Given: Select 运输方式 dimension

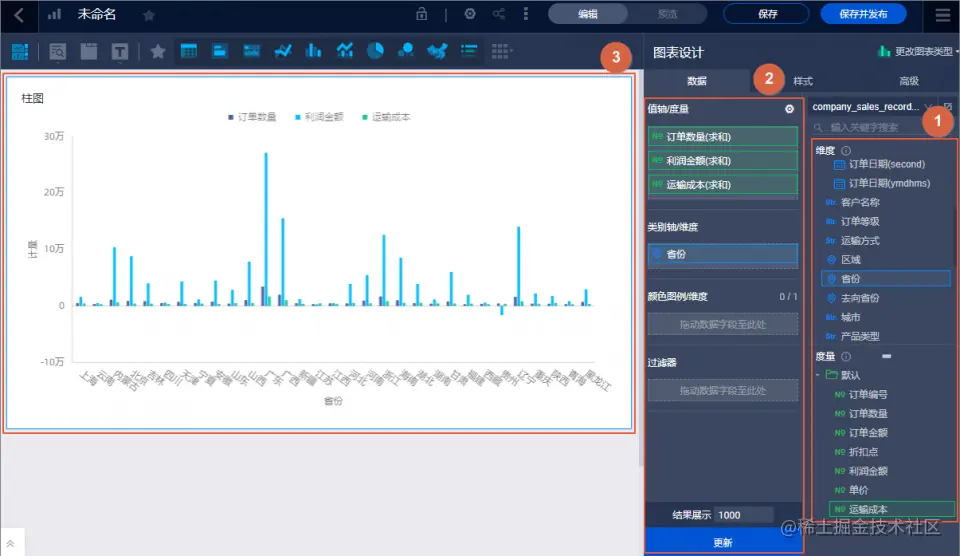Looking at the screenshot, I should pos(860,241).
